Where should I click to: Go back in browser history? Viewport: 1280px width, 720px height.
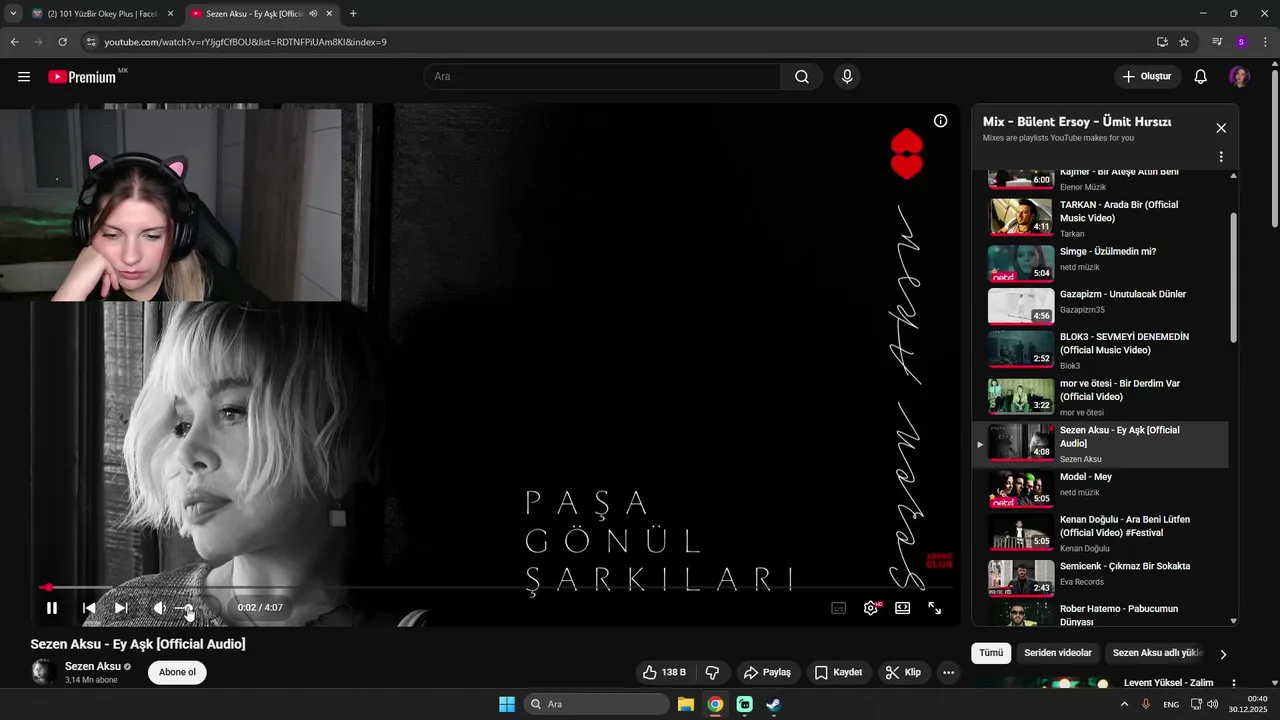click(14, 42)
